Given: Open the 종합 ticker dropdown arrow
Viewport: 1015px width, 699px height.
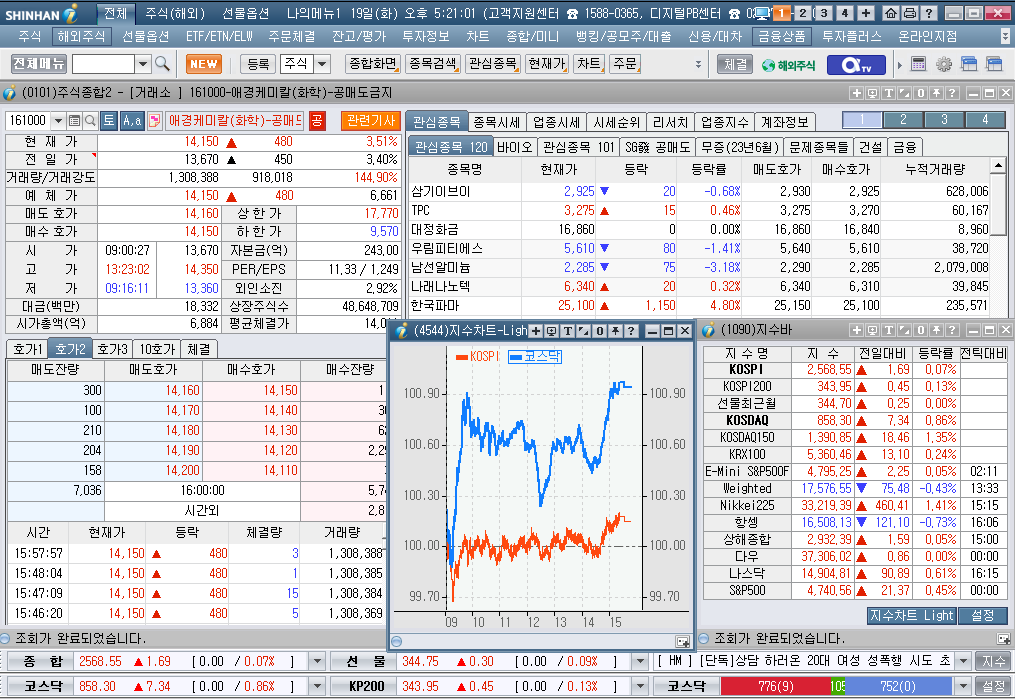Looking at the screenshot, I should [317, 661].
